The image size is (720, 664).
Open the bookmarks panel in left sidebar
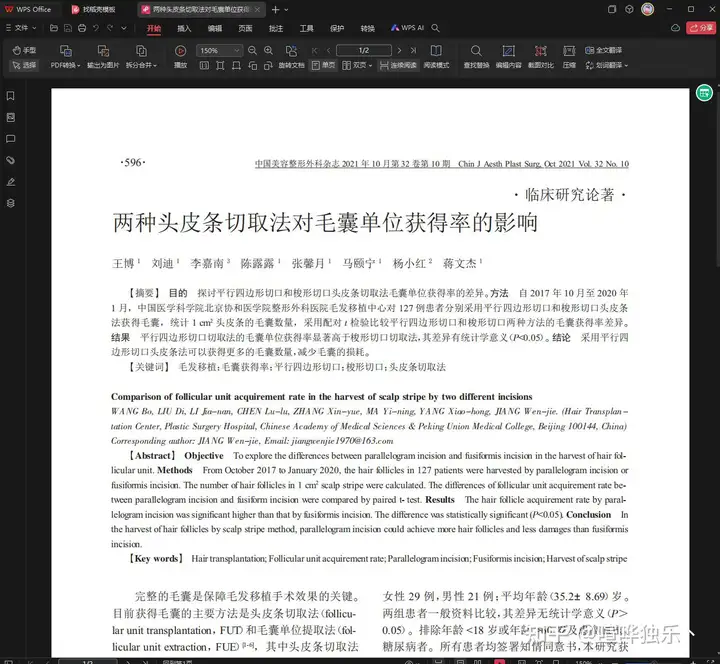pyautogui.click(x=10, y=96)
